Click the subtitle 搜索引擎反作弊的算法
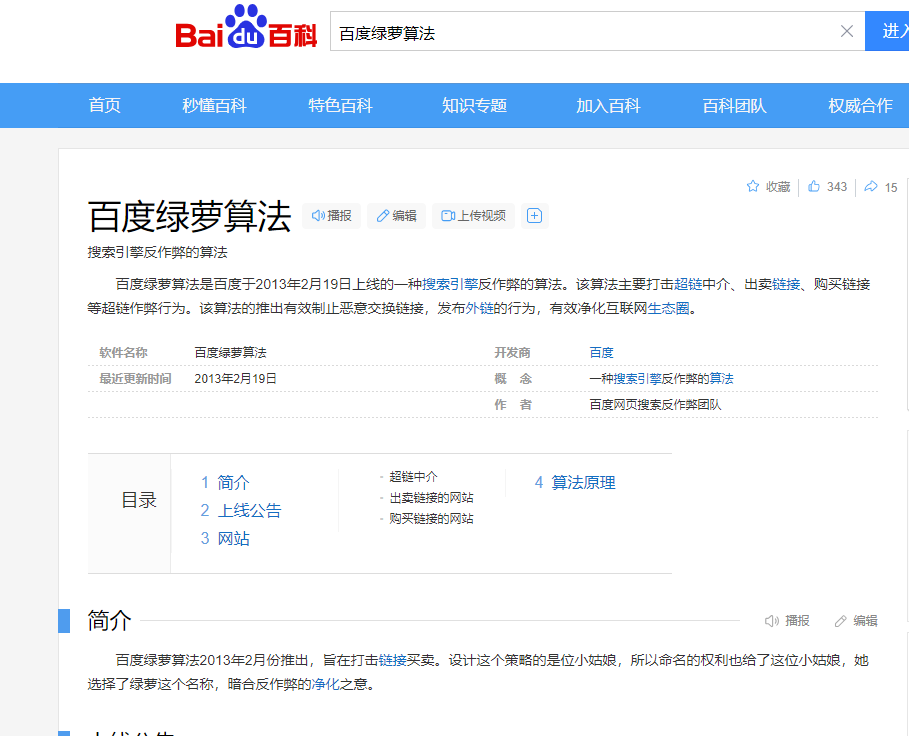This screenshot has width=909, height=736. coord(158,252)
